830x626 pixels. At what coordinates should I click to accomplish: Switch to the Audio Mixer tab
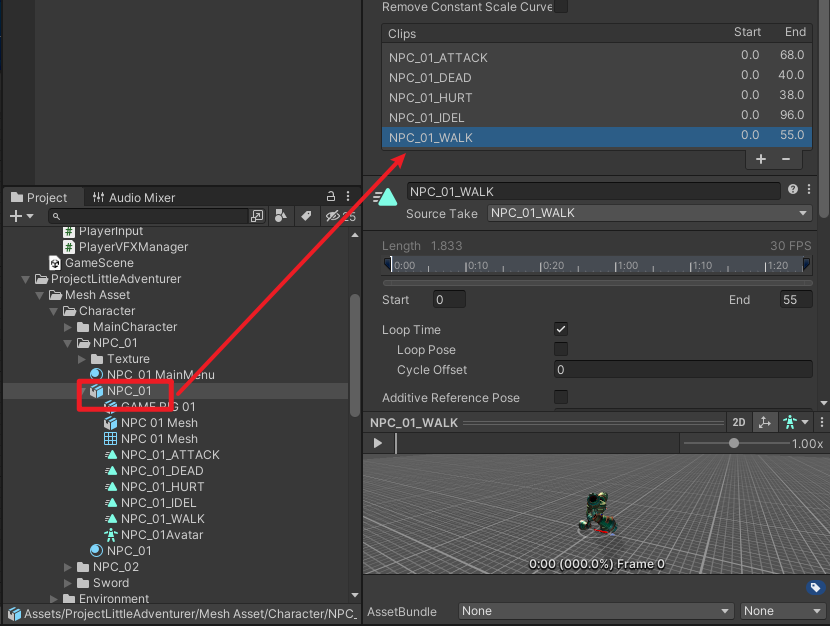(x=133, y=198)
